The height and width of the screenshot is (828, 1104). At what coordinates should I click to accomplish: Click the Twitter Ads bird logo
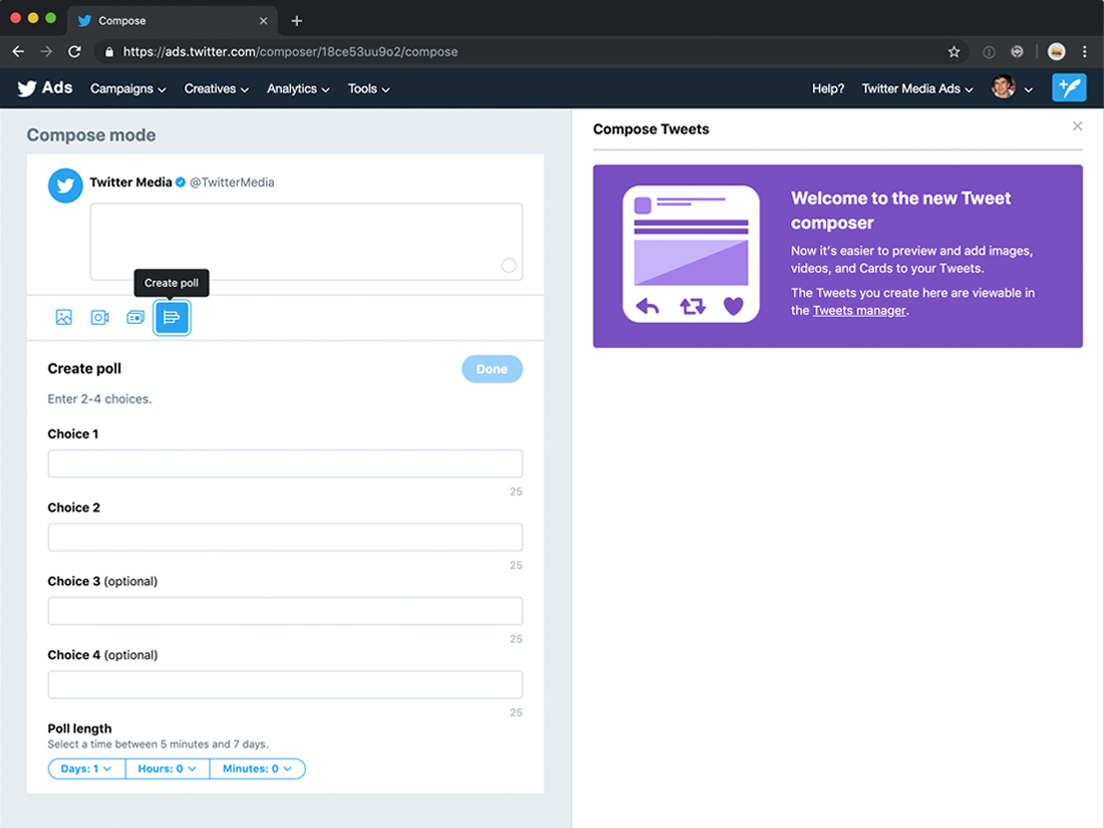tap(26, 88)
